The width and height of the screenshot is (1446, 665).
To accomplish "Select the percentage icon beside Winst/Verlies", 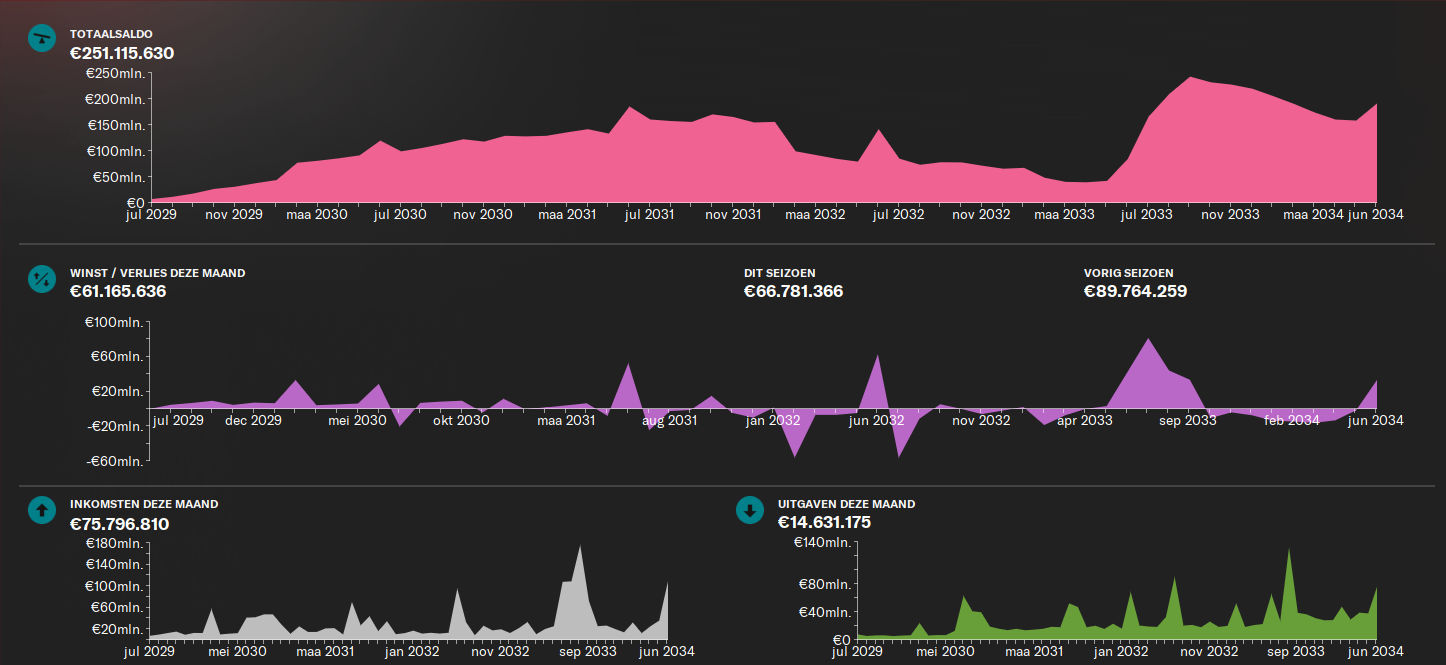I will click(x=40, y=280).
